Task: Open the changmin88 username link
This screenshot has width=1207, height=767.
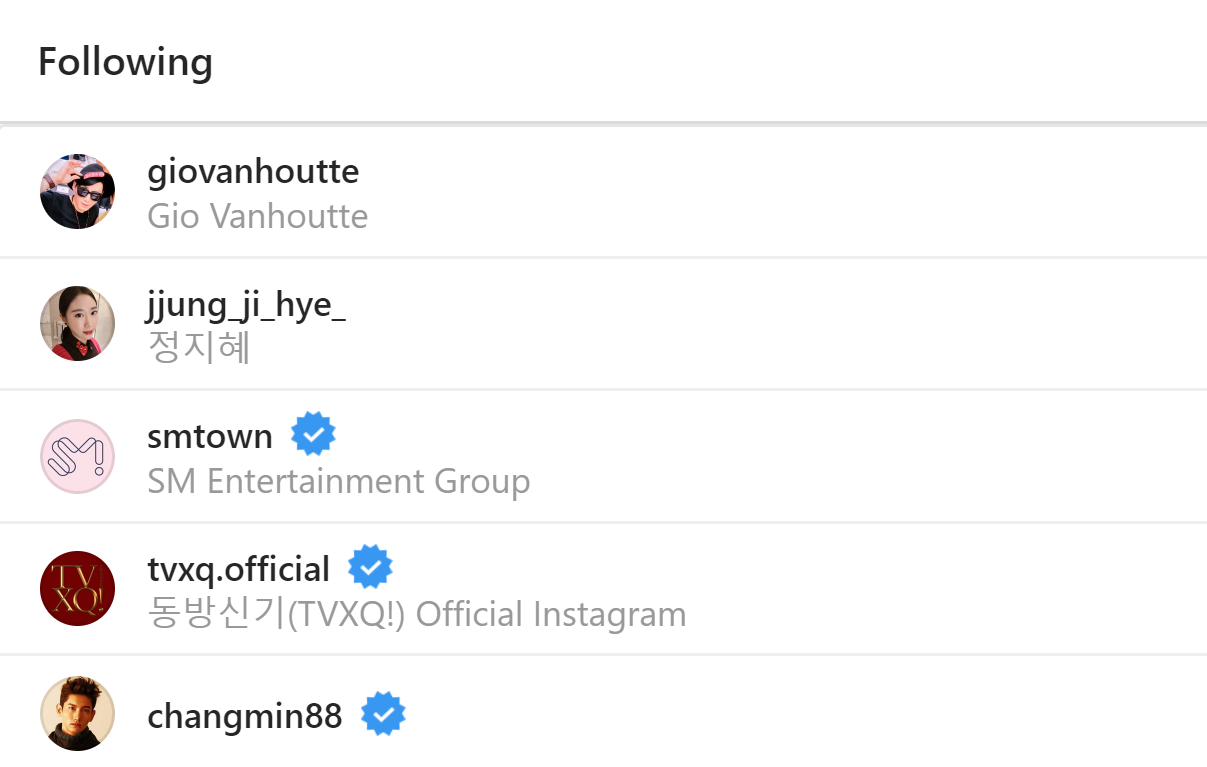Action: click(x=244, y=716)
